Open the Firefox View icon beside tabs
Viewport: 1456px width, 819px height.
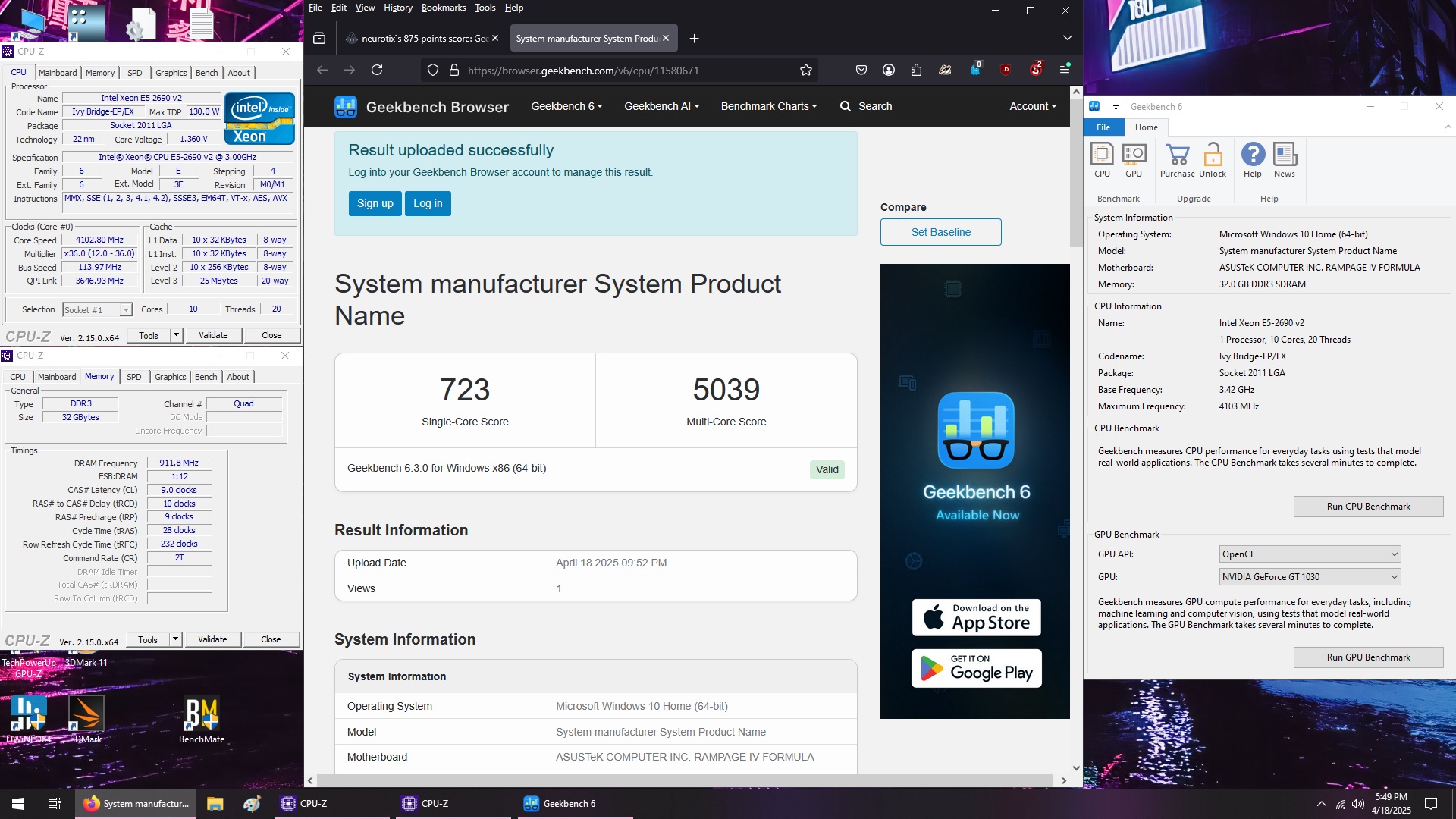319,39
